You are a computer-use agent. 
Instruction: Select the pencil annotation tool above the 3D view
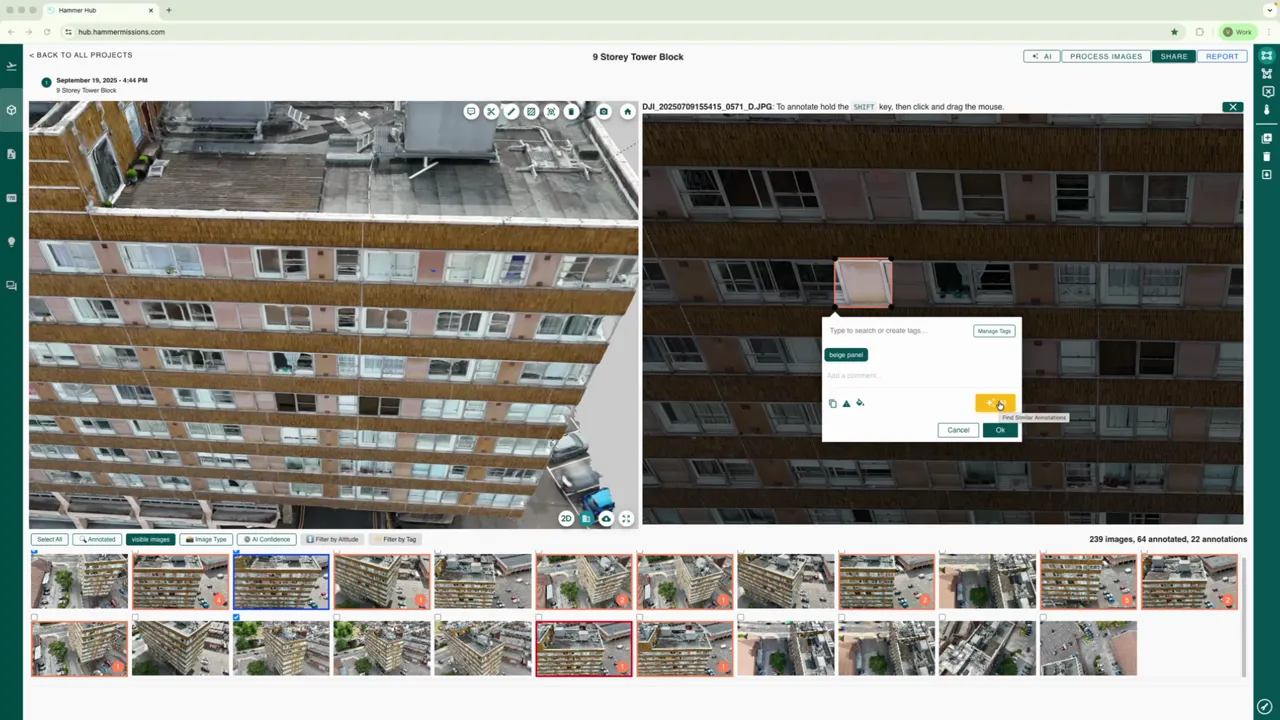pyautogui.click(x=511, y=111)
